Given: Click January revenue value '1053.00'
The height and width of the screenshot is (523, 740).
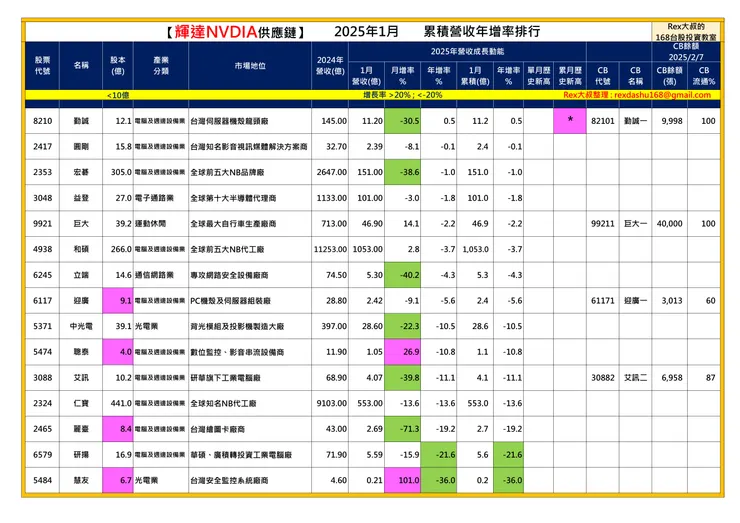Looking at the screenshot, I should [367, 249].
